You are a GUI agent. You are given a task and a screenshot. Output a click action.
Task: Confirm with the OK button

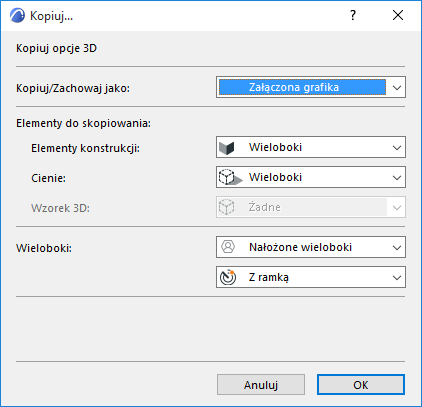coord(361,385)
